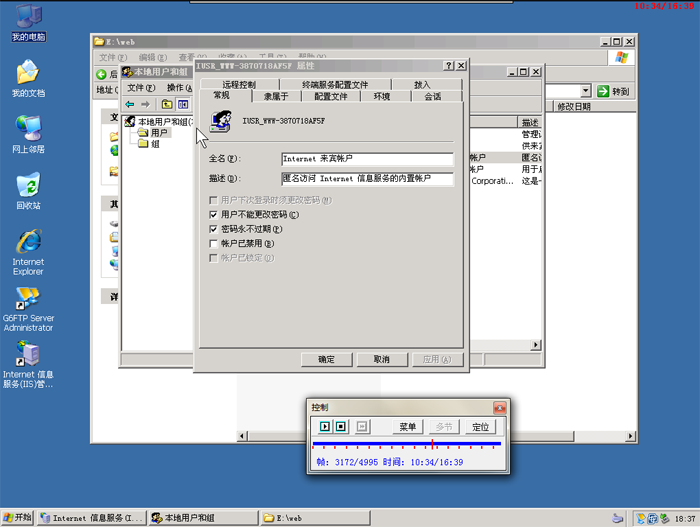Launch Internet Explorer from desktop

click(28, 252)
